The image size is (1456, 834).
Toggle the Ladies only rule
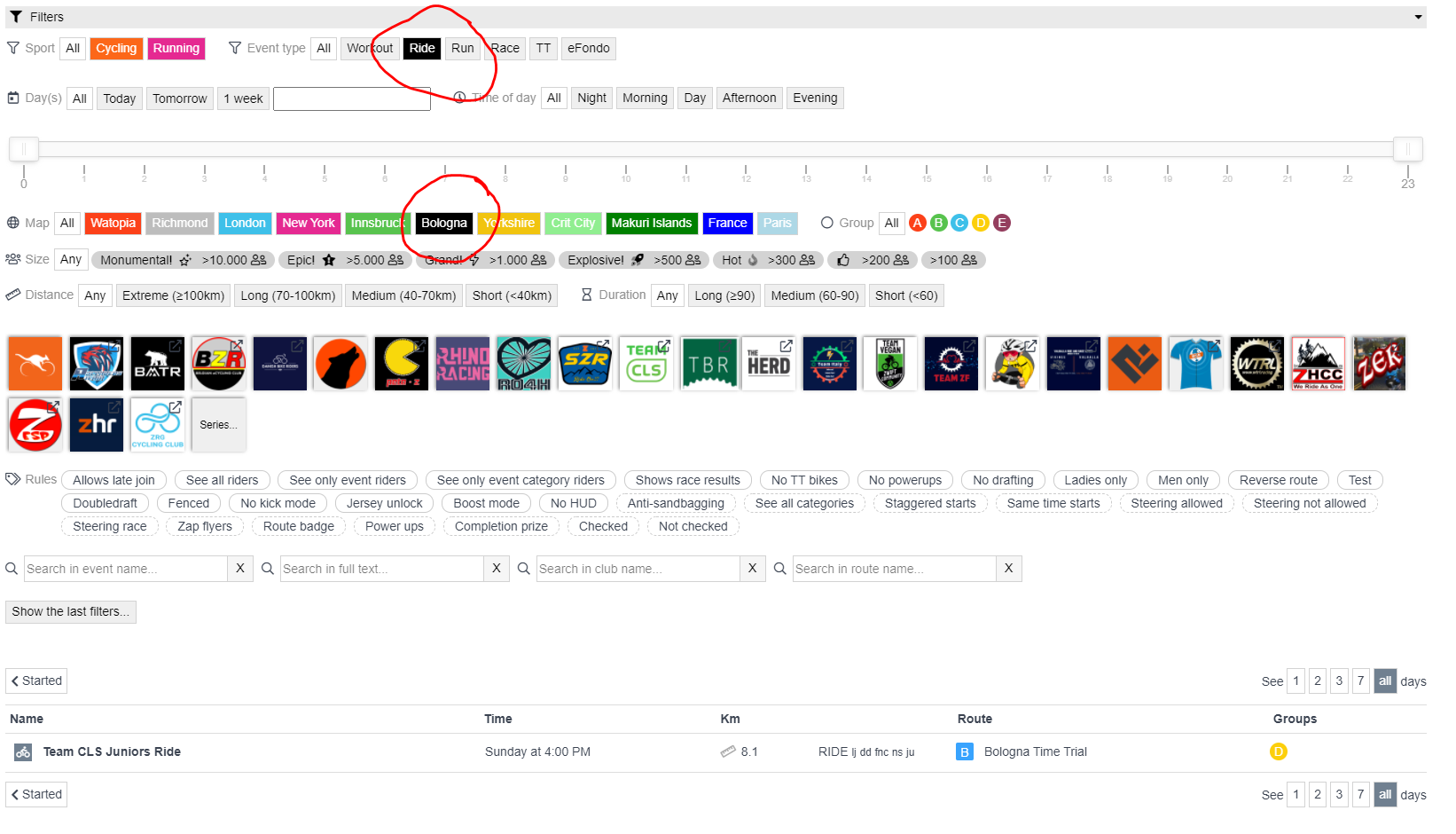pos(1095,480)
